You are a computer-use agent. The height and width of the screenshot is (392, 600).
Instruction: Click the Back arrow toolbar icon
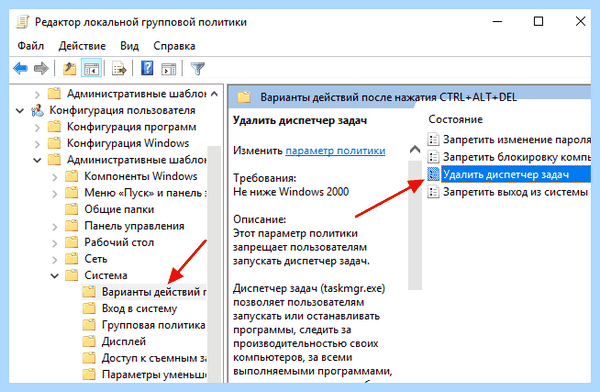[x=20, y=69]
